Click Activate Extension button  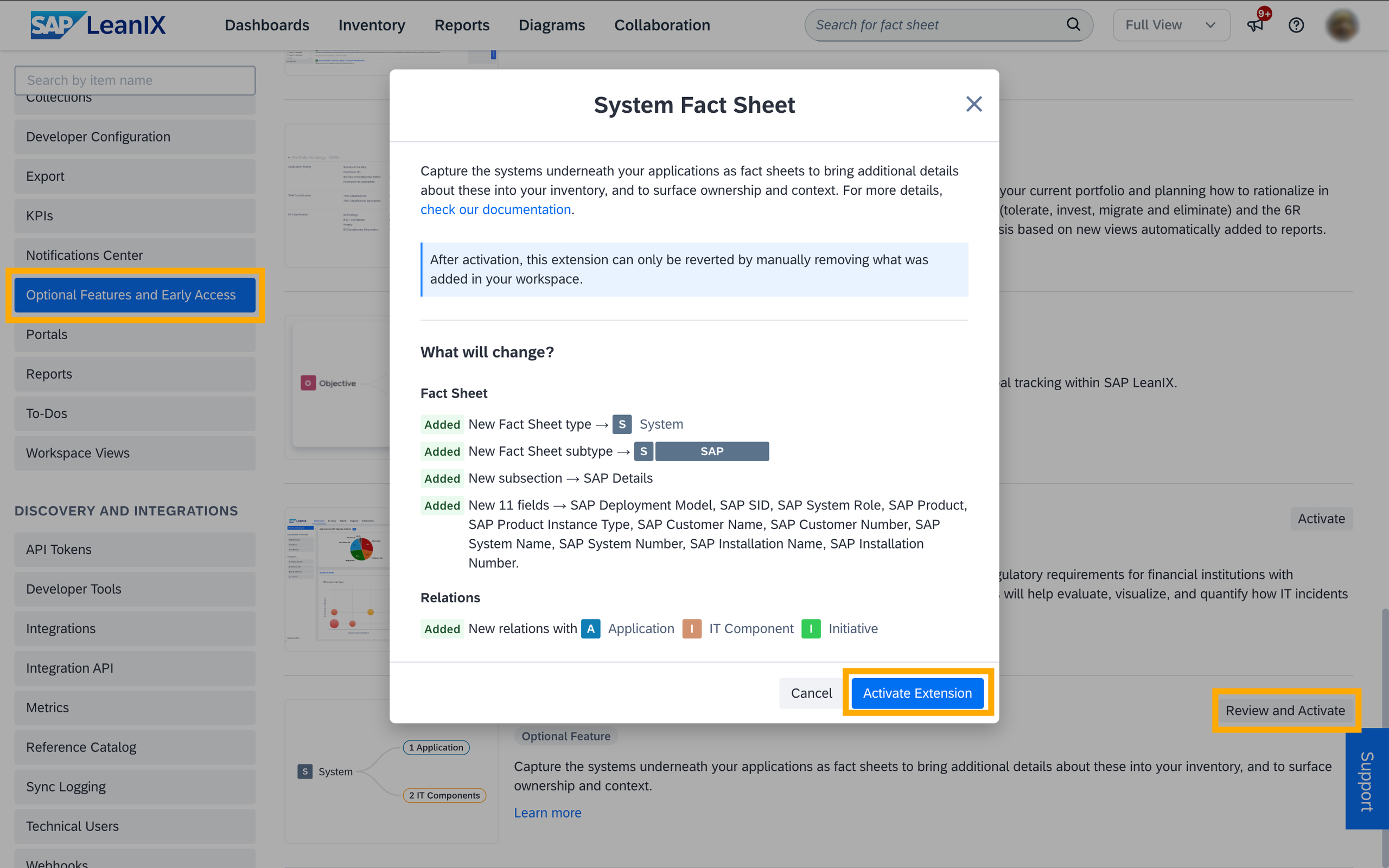917,693
